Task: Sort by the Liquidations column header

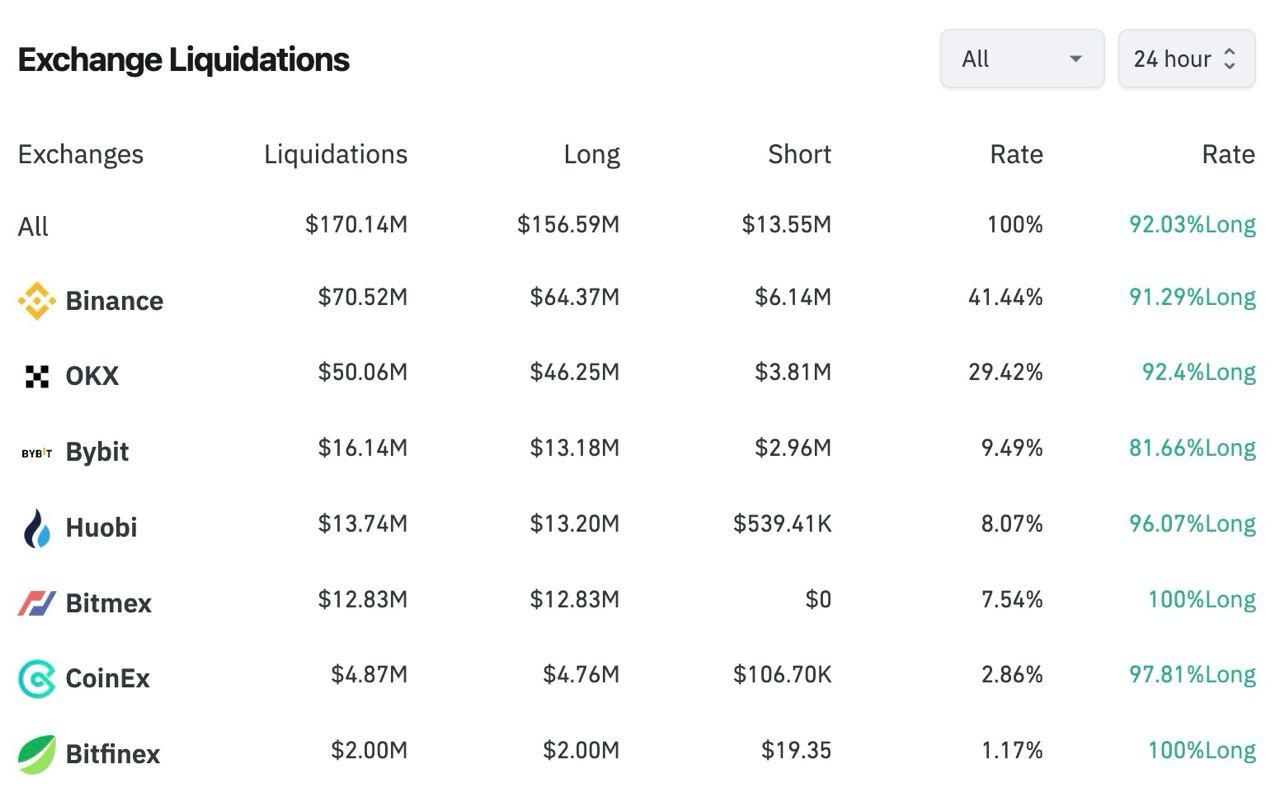Action: pyautogui.click(x=335, y=154)
